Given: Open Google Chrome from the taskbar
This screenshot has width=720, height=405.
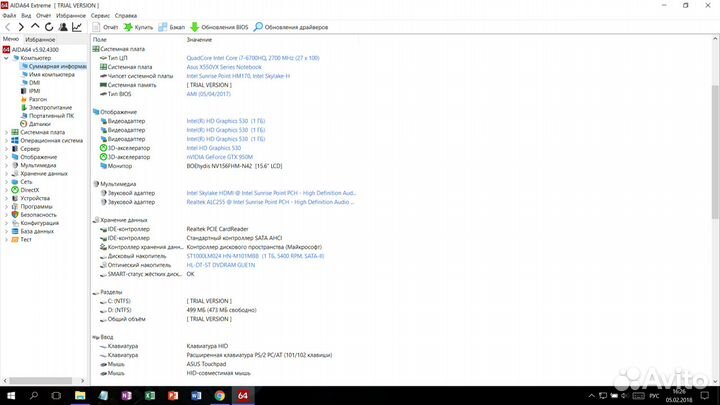Looking at the screenshot, I should (219, 395).
